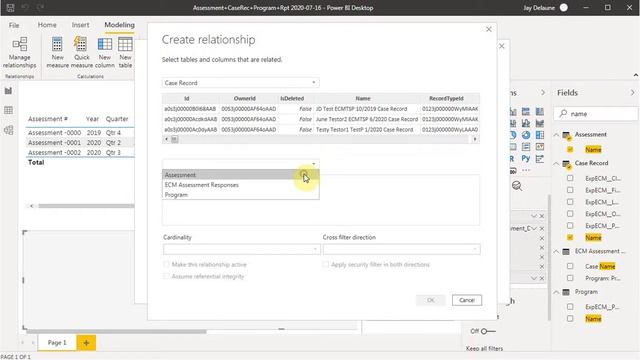Click the Cancel button
Screen dimensions: 640x360
467,300
